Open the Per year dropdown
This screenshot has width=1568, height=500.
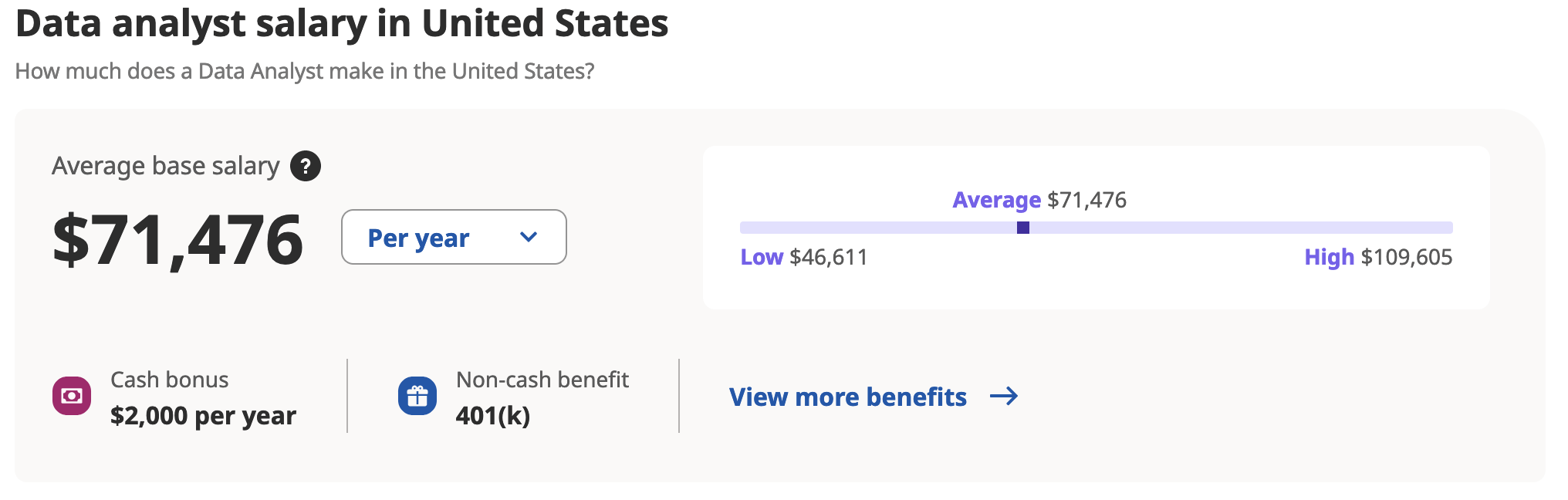(453, 237)
